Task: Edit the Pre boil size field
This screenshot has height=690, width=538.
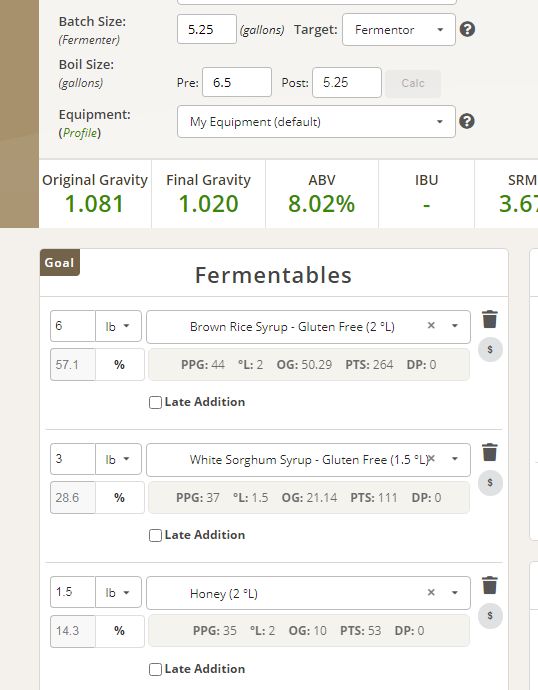Action: (x=237, y=82)
